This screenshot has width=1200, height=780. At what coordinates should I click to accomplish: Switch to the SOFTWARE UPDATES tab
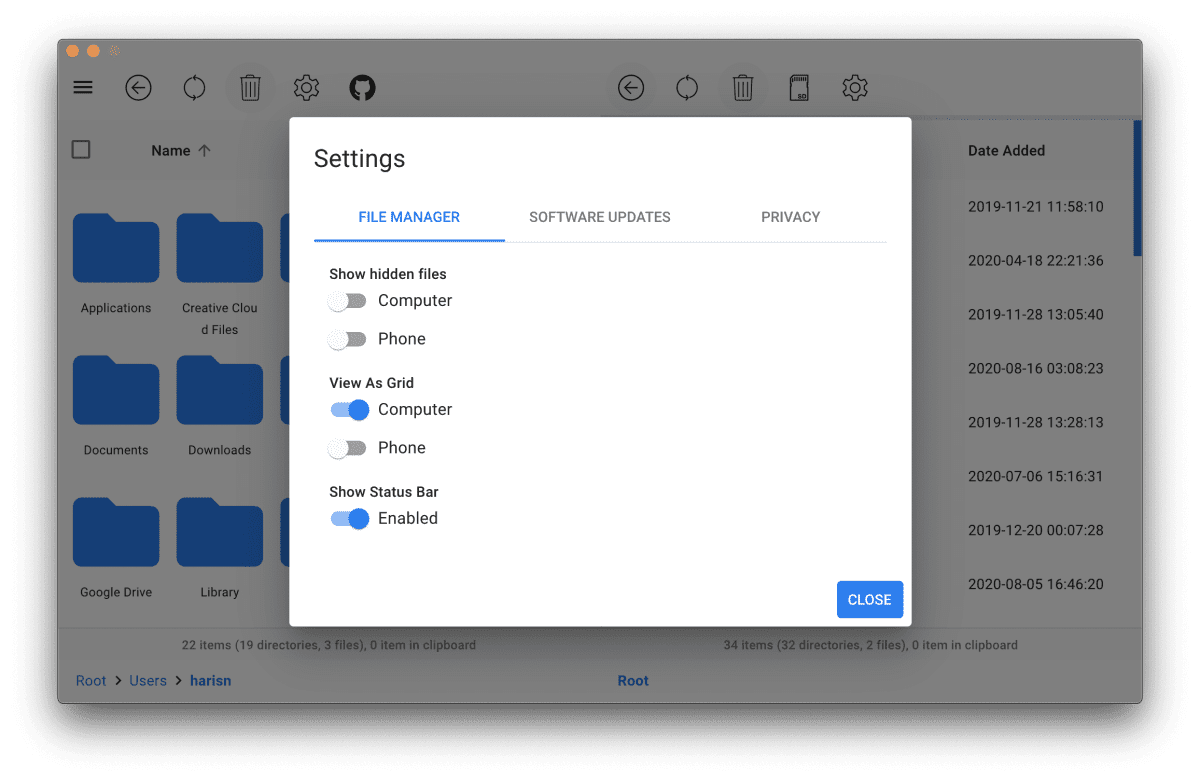(x=599, y=217)
